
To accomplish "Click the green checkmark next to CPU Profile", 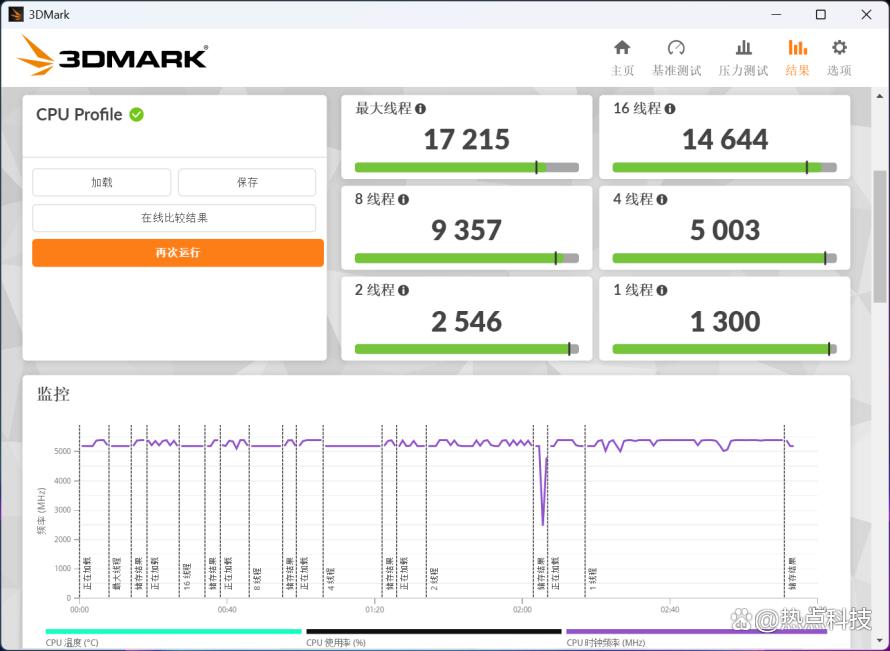I will tap(136, 115).
